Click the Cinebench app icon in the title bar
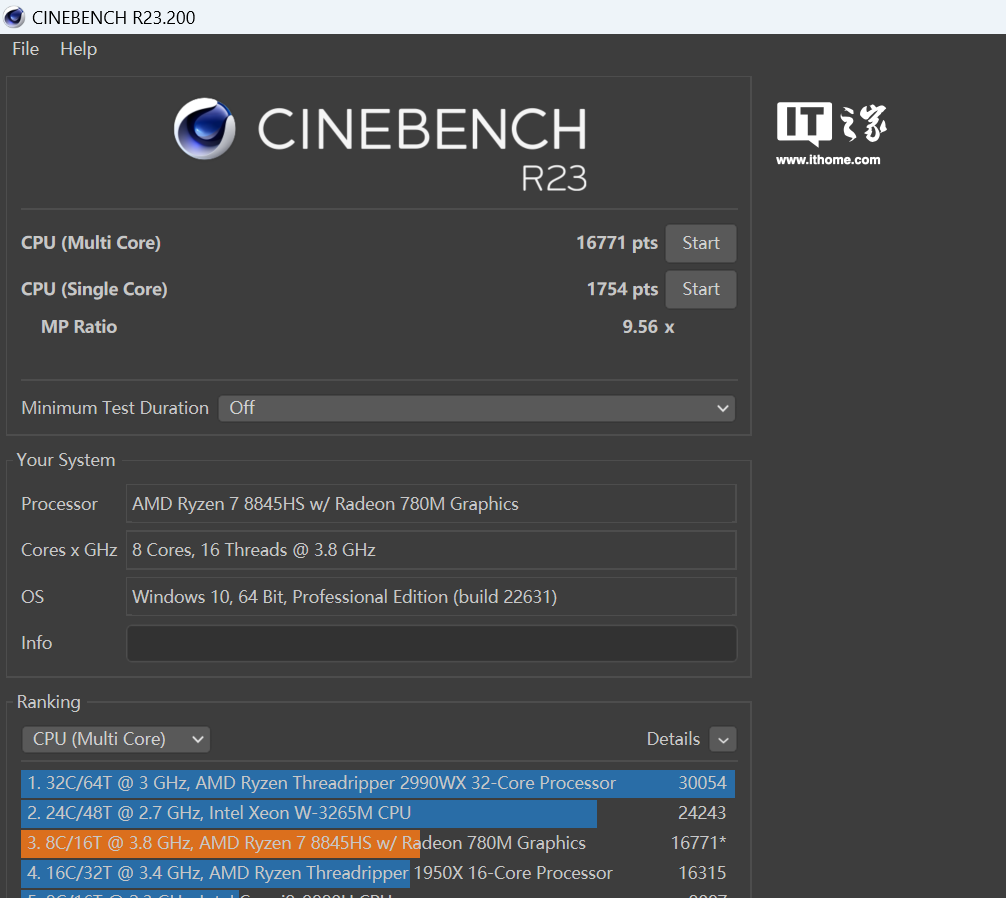Image resolution: width=1006 pixels, height=898 pixels. [x=15, y=17]
